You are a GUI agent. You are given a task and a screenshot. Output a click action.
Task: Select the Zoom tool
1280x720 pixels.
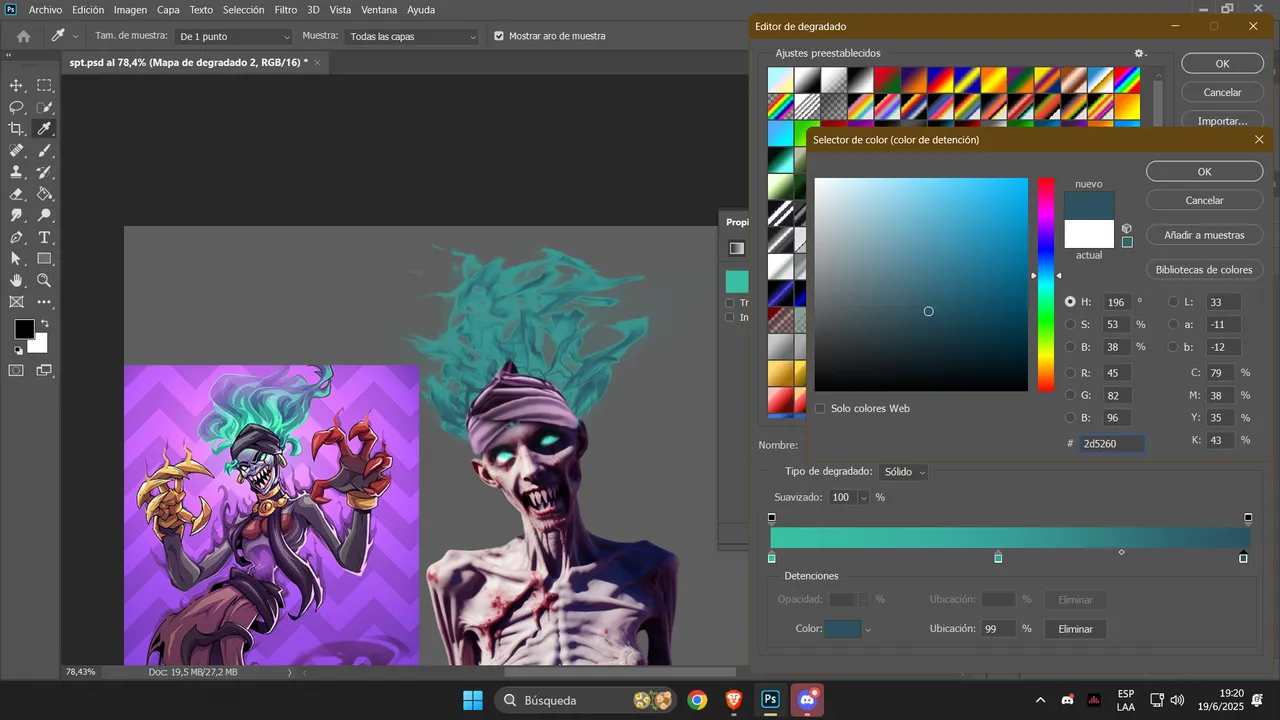[x=45, y=281]
